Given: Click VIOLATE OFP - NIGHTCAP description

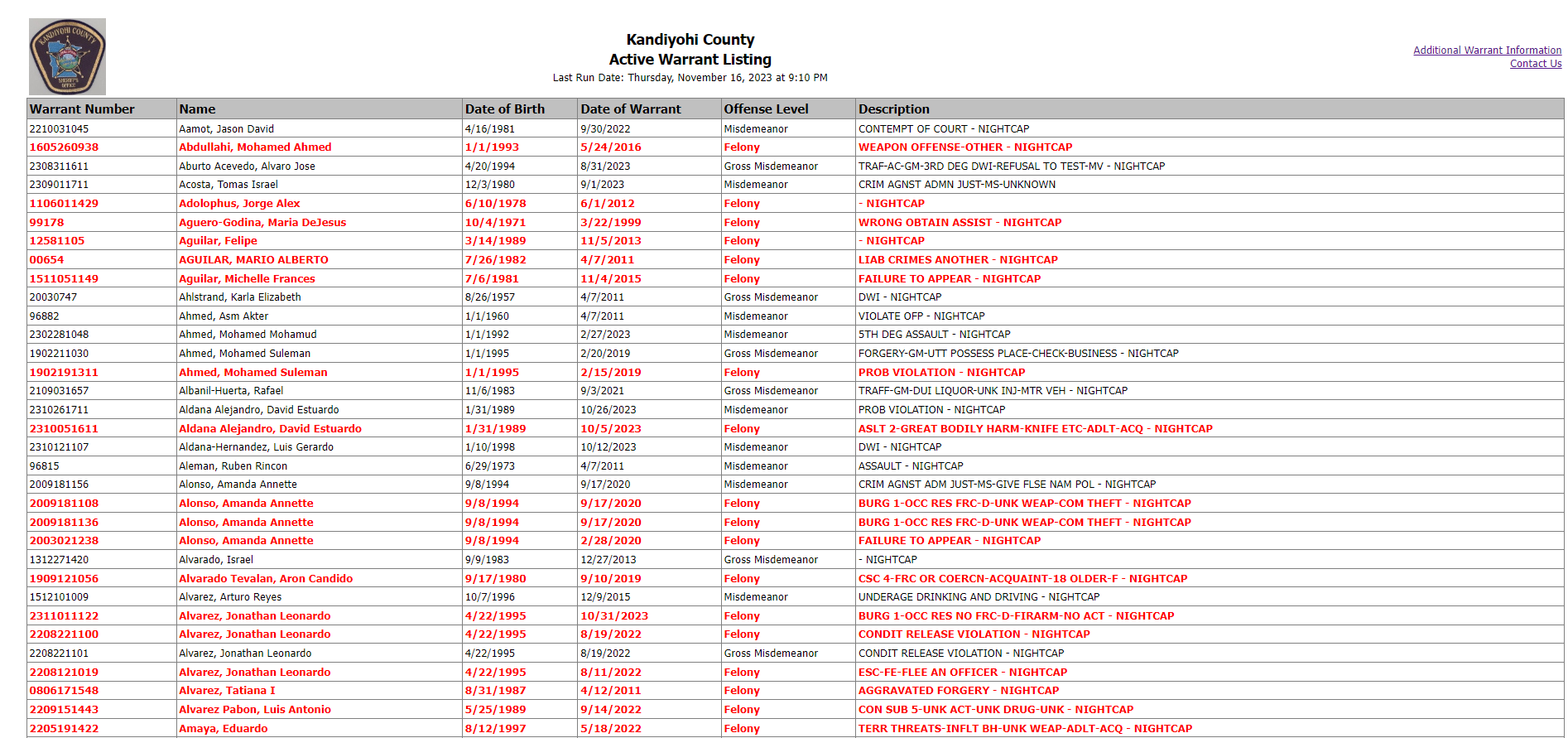Looking at the screenshot, I should [921, 316].
